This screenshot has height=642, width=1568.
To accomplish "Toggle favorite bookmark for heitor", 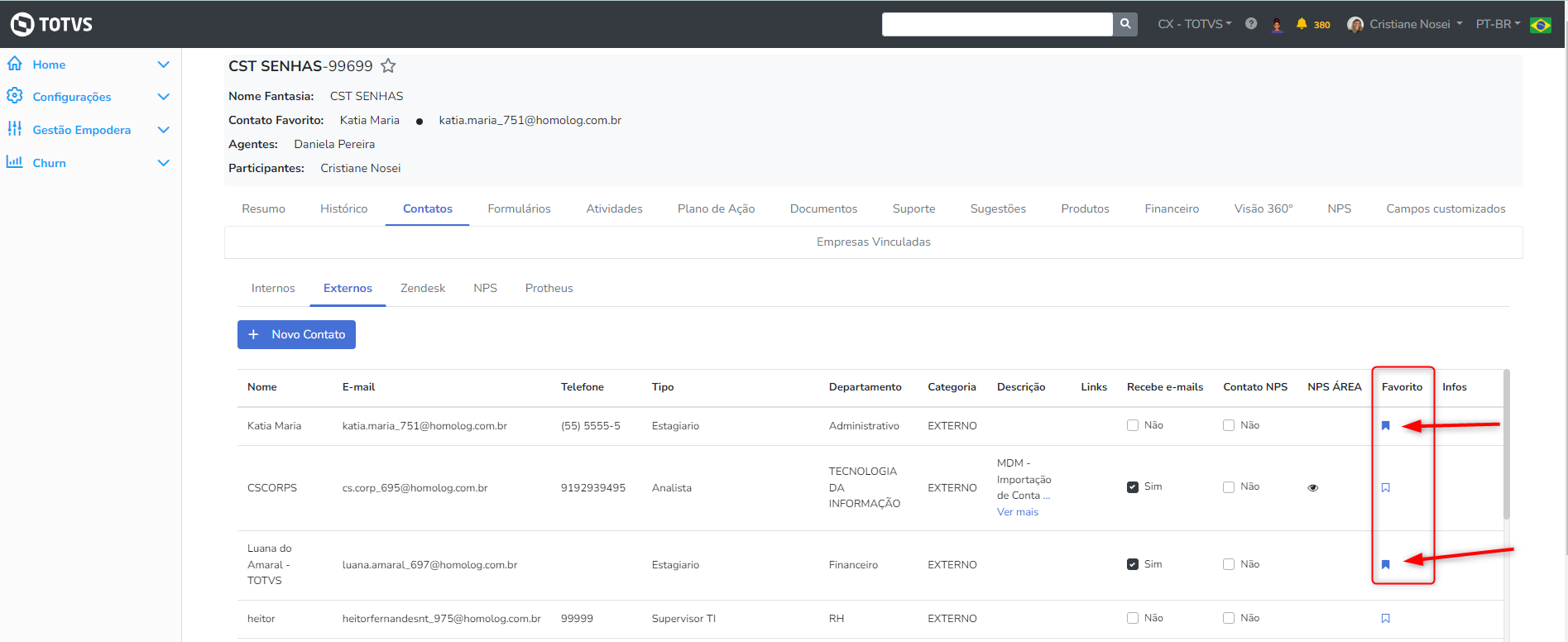I will pyautogui.click(x=1385, y=619).
